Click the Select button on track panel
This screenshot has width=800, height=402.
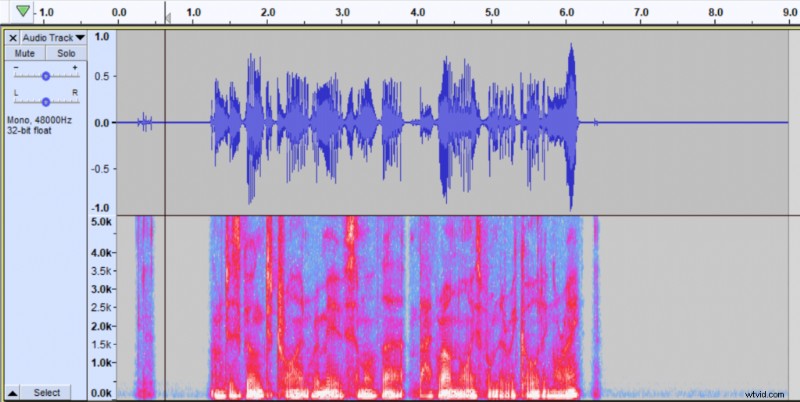coord(47,392)
